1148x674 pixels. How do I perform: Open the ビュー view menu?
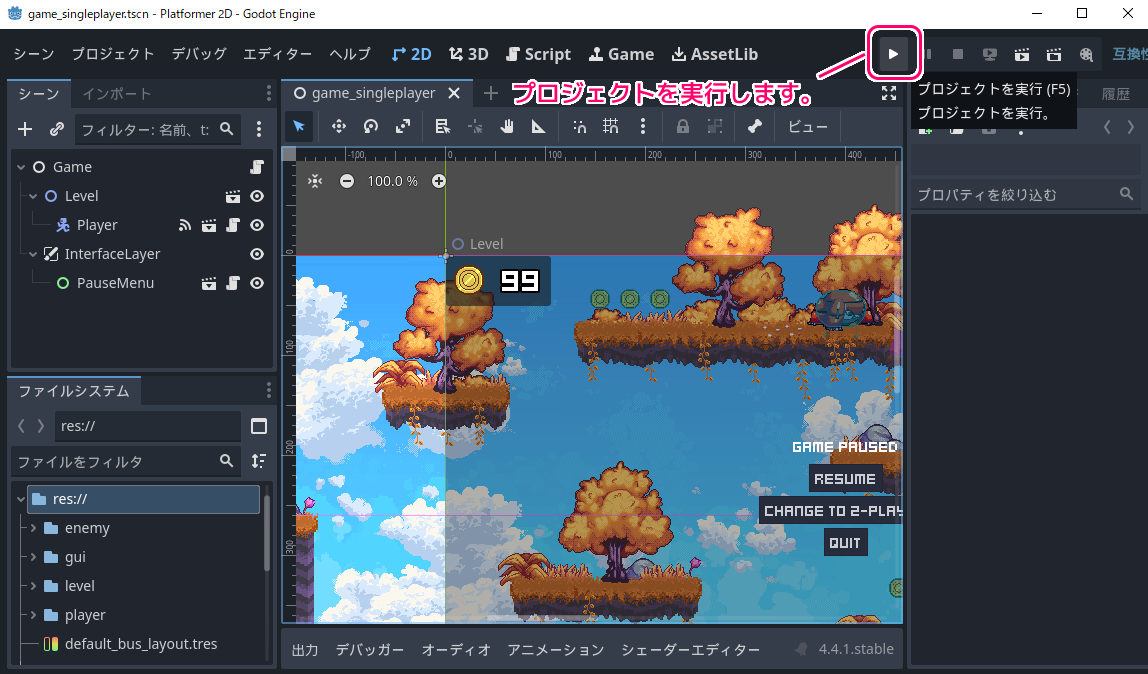pyautogui.click(x=808, y=127)
